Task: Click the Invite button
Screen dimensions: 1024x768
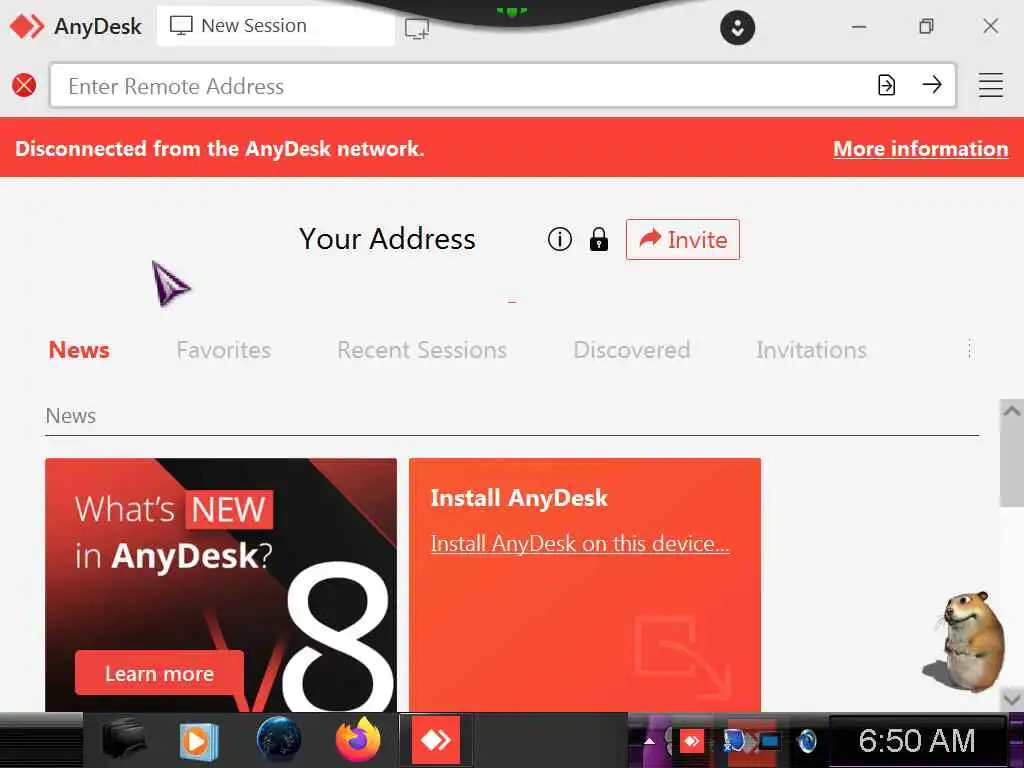Action: tap(682, 240)
